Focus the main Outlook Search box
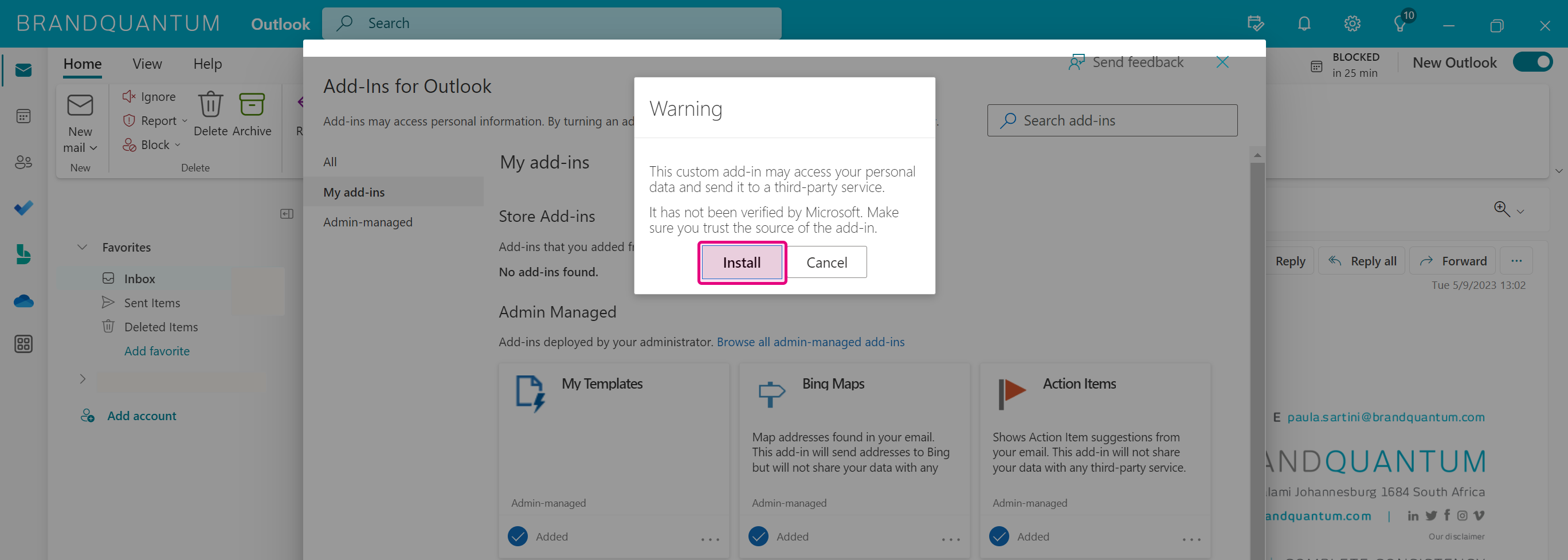 [x=551, y=24]
